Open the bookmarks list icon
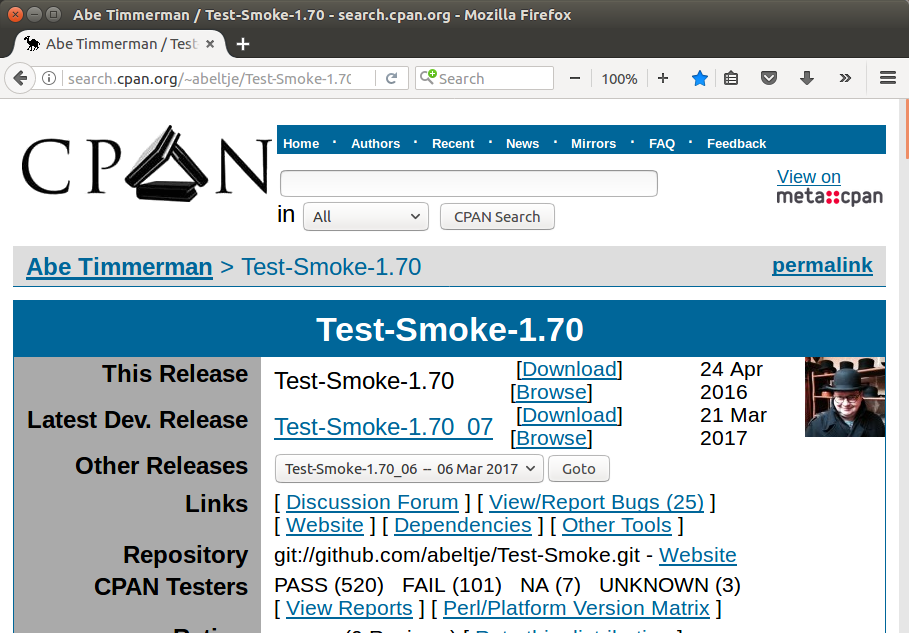This screenshot has height=633, width=909. pos(731,78)
